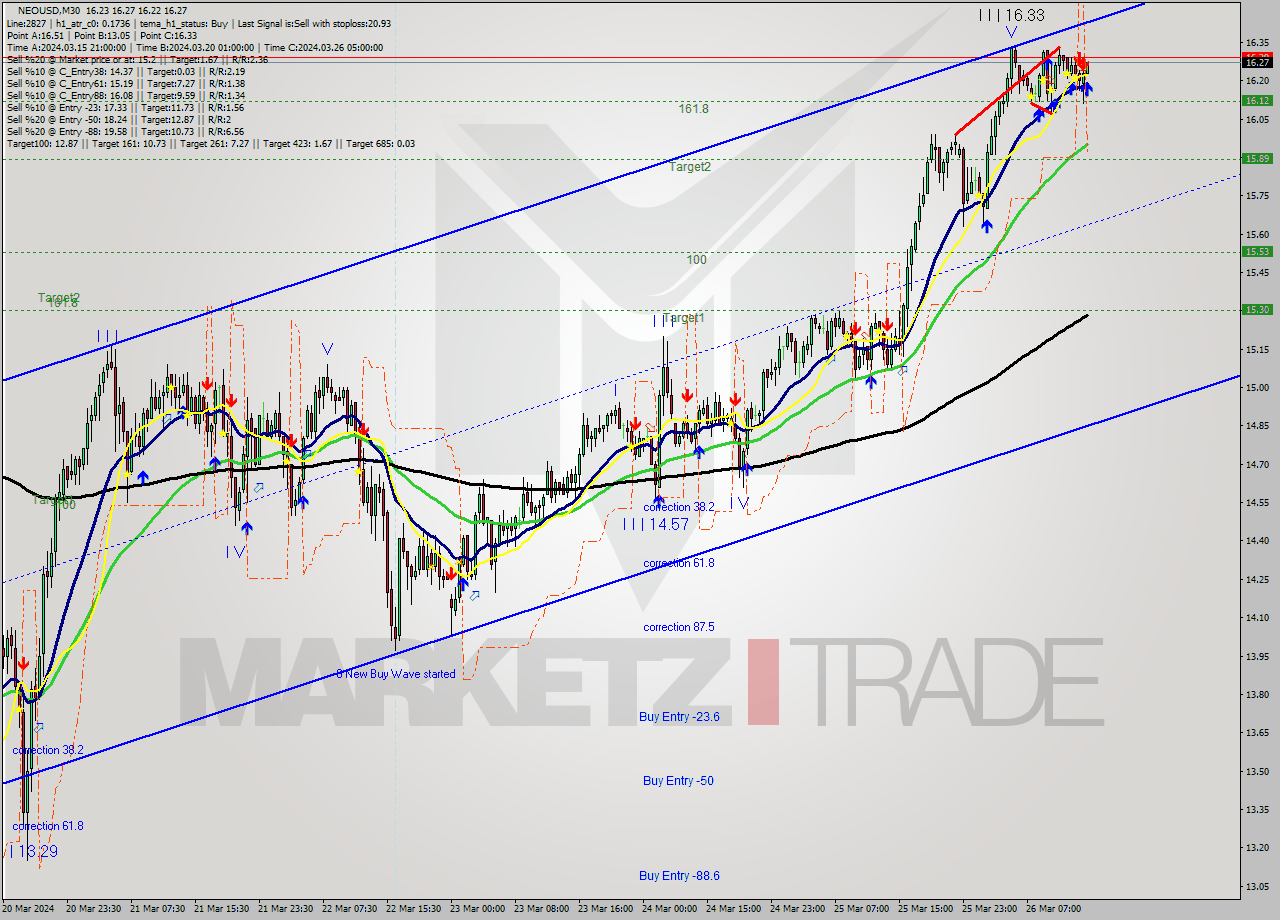This screenshot has height=920, width=1280.
Task: Click the 14.40 price axis value
Action: tap(1257, 540)
